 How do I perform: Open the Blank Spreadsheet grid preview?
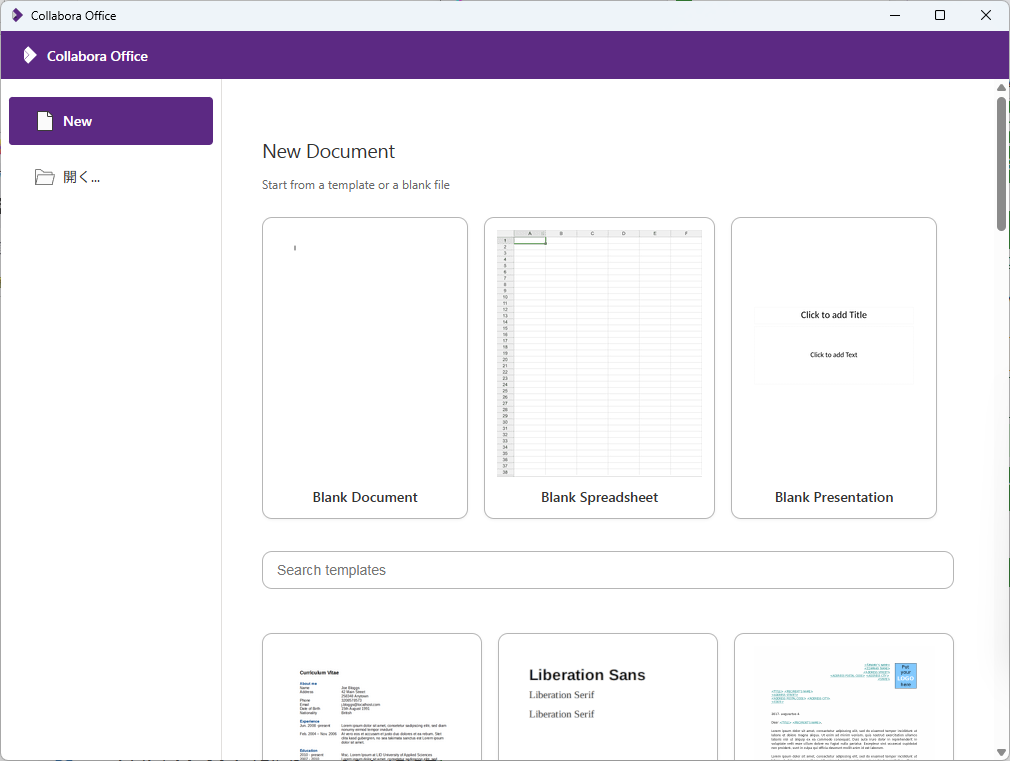(599, 353)
